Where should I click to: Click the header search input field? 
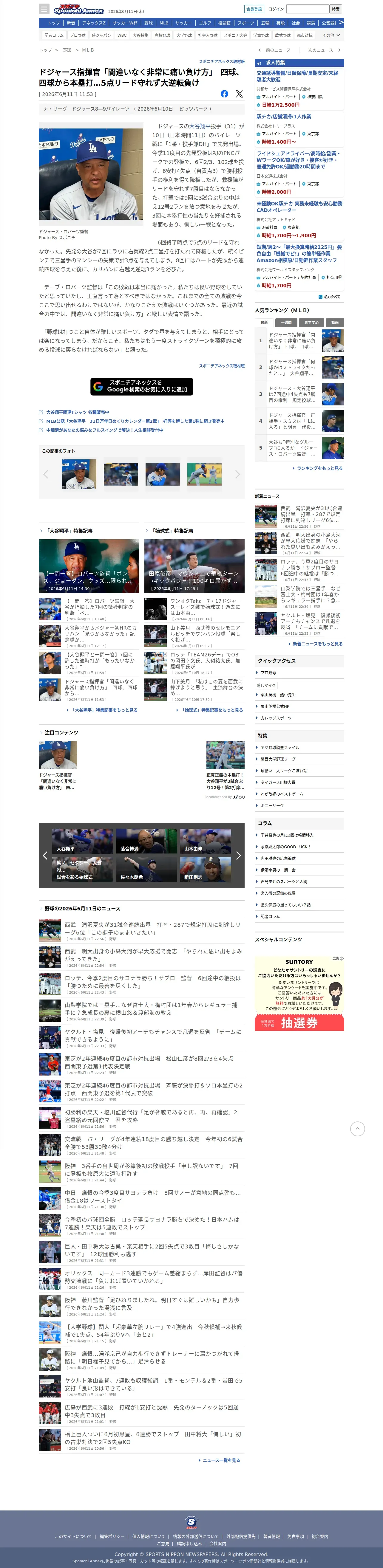click(x=308, y=9)
